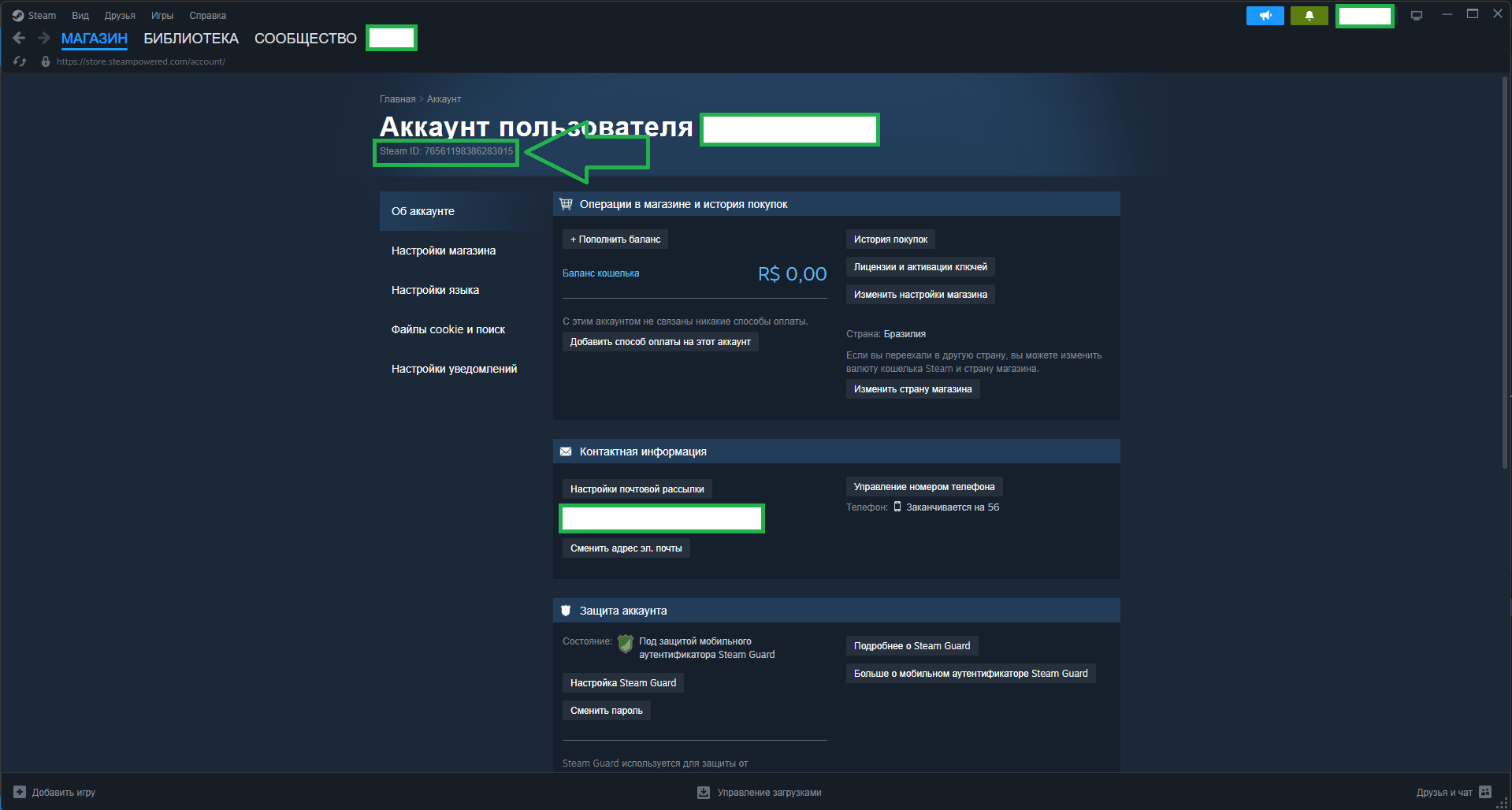Screen dimensions: 1512x810
Task: Close the Steam window
Action: tap(1497, 14)
